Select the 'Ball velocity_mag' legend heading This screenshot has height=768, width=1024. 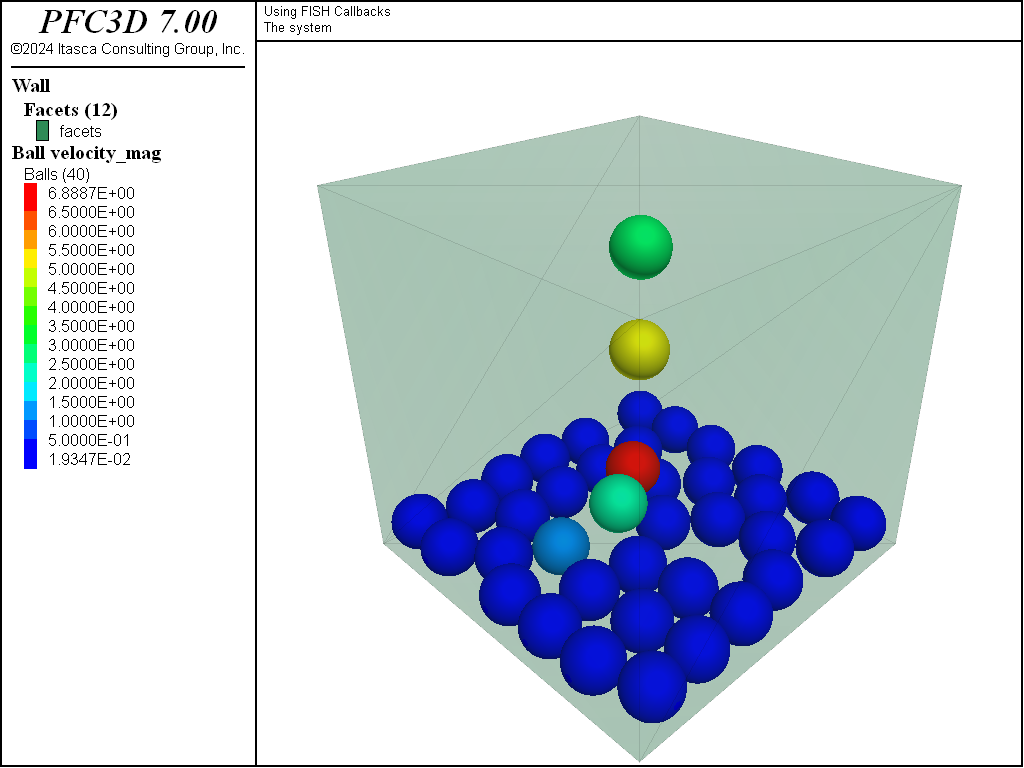tap(87, 153)
